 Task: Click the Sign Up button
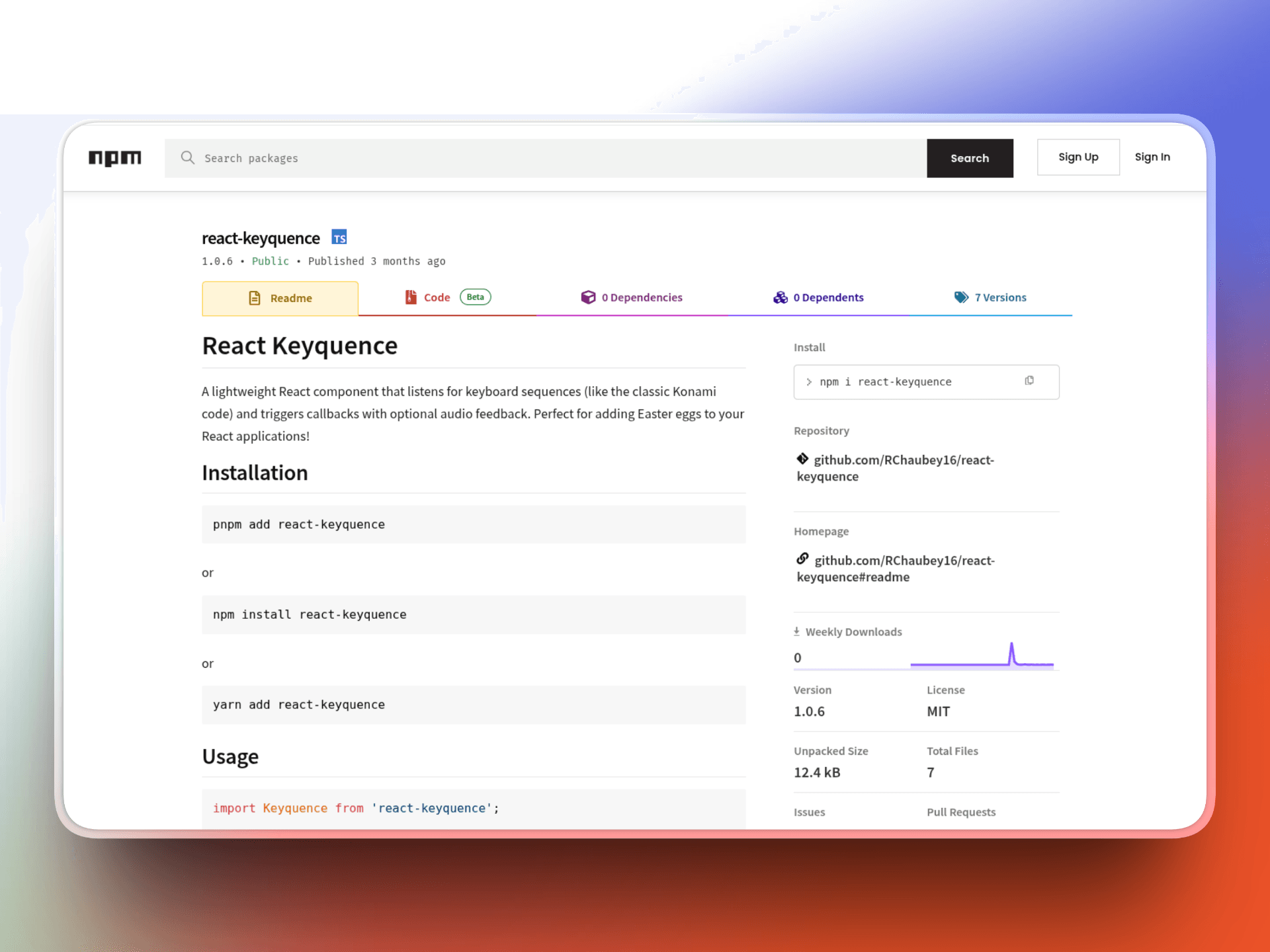tap(1078, 157)
